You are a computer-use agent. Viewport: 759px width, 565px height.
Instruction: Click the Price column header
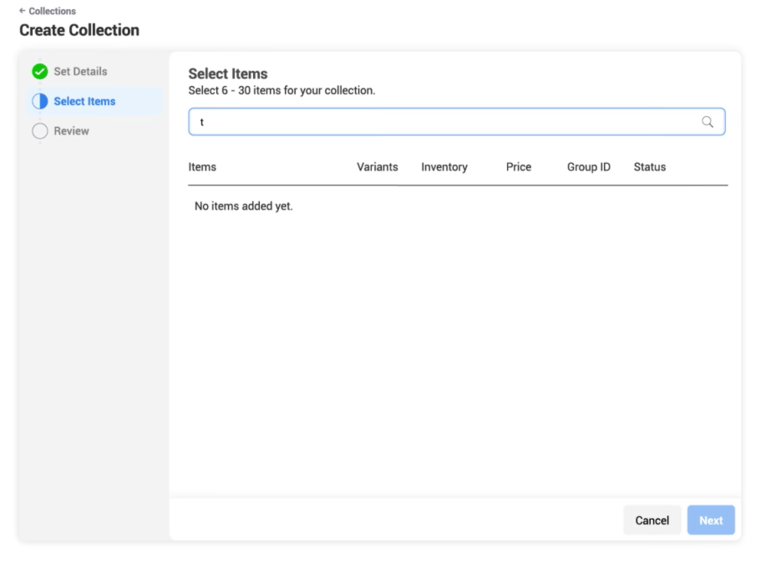click(x=518, y=167)
